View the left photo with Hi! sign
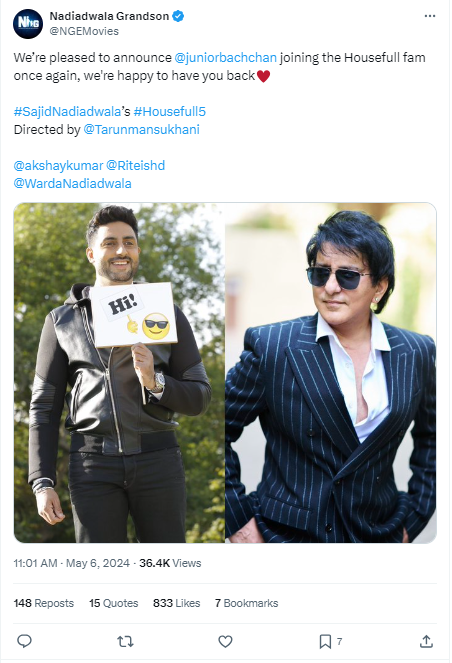This screenshot has width=452, height=663. point(119,373)
